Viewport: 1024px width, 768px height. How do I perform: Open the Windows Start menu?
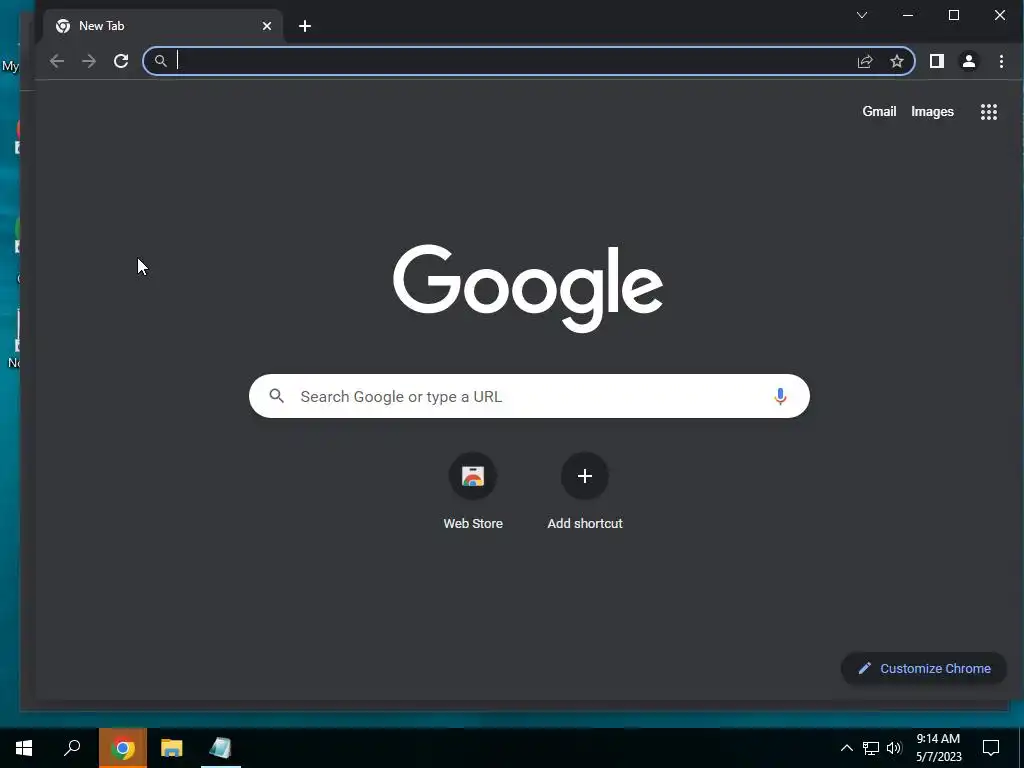click(24, 748)
